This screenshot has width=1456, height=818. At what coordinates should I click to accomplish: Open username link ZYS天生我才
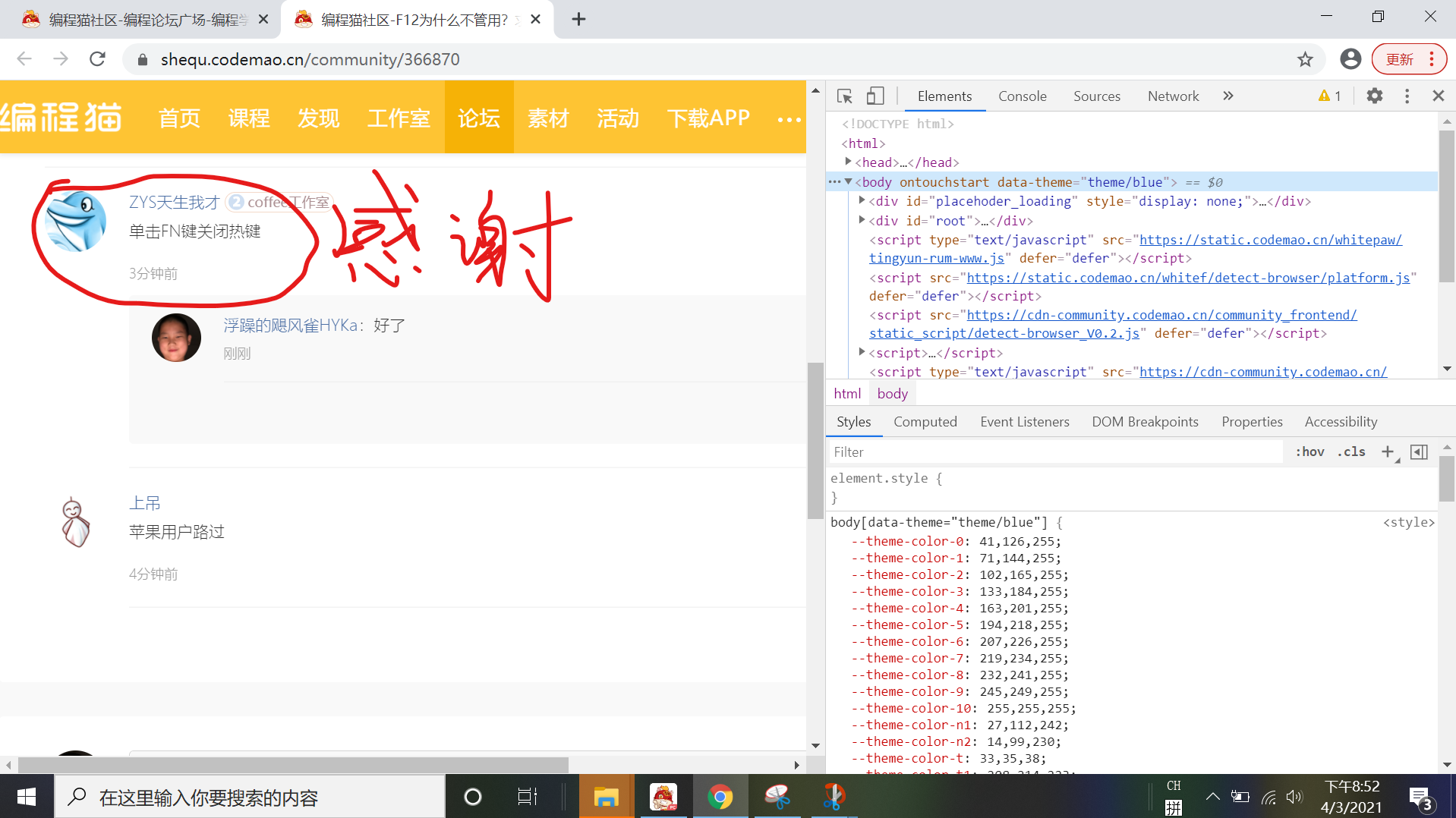tap(174, 203)
